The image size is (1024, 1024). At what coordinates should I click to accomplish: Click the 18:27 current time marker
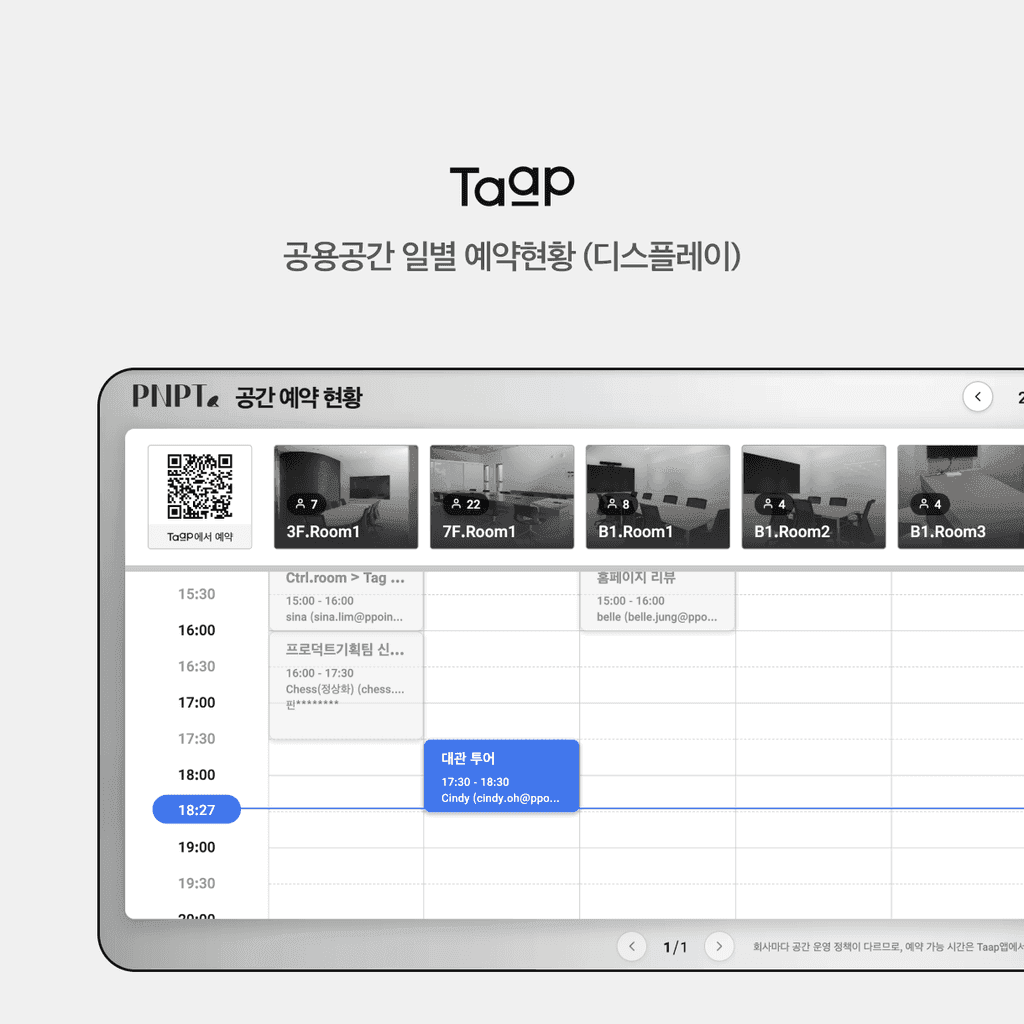tap(197, 809)
